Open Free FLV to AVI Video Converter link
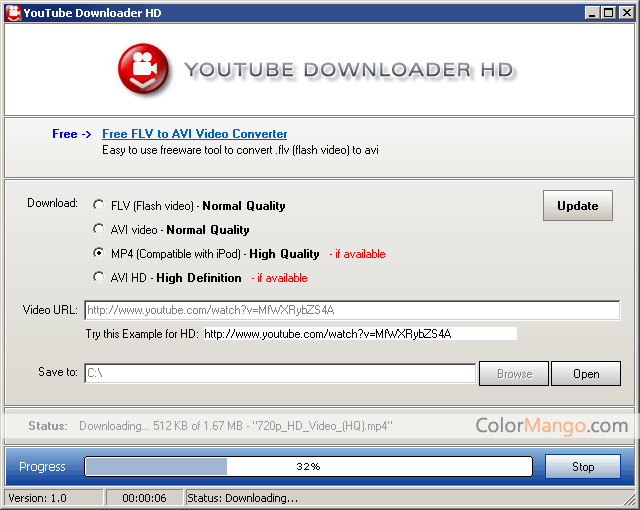The width and height of the screenshot is (640, 510). tap(194, 134)
